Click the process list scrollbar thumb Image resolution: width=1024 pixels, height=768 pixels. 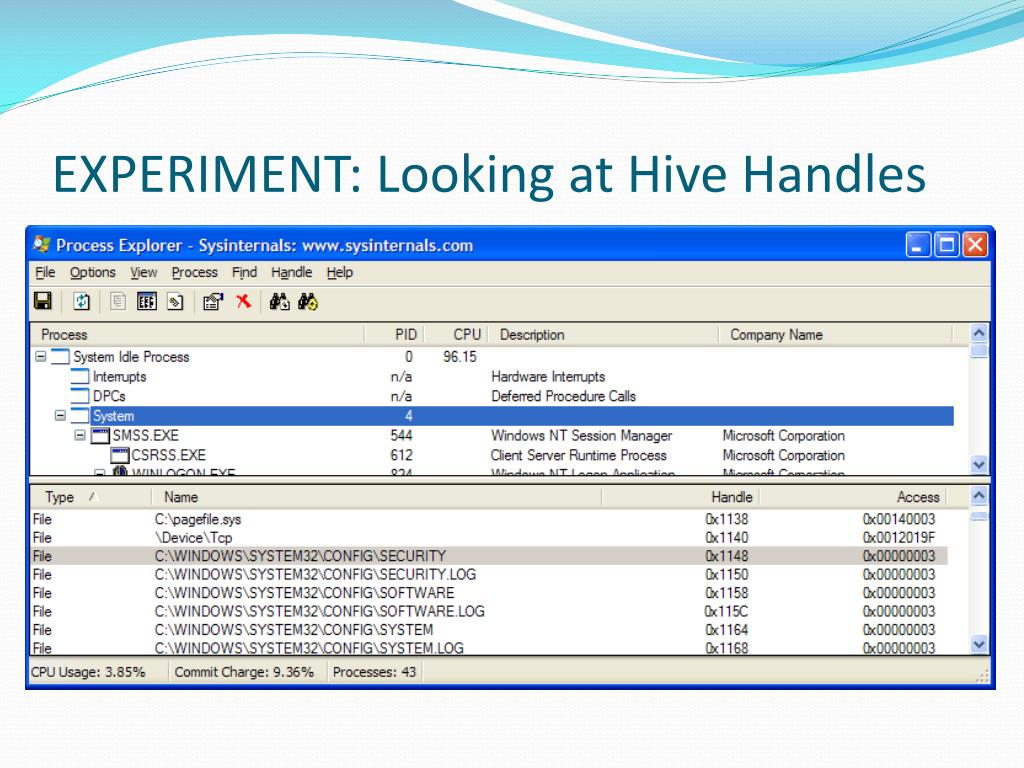(978, 351)
